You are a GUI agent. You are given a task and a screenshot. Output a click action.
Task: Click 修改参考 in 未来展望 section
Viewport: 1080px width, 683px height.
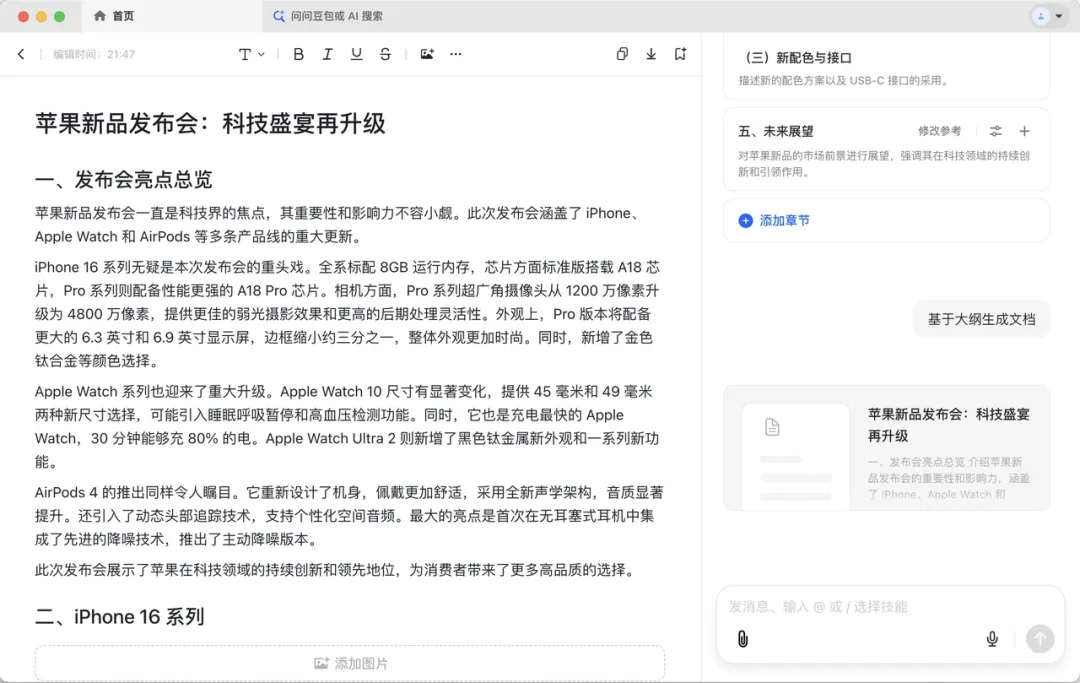click(939, 131)
